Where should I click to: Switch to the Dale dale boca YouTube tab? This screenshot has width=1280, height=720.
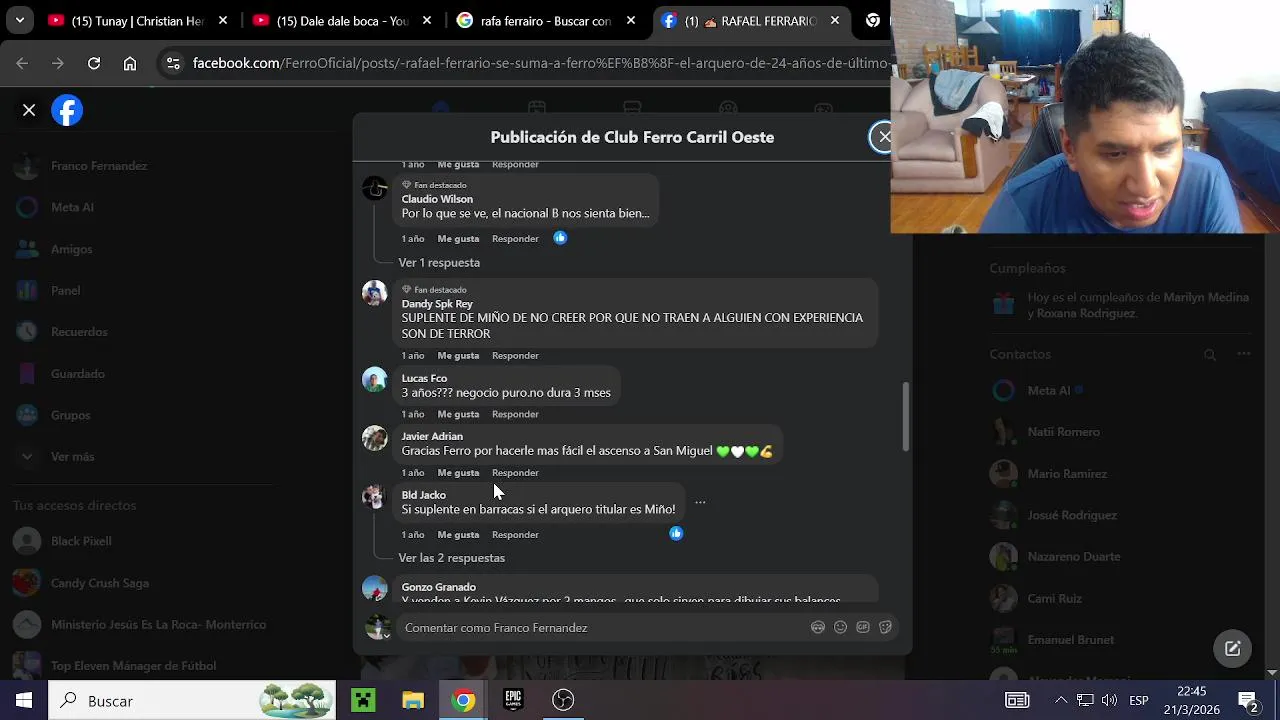point(342,20)
